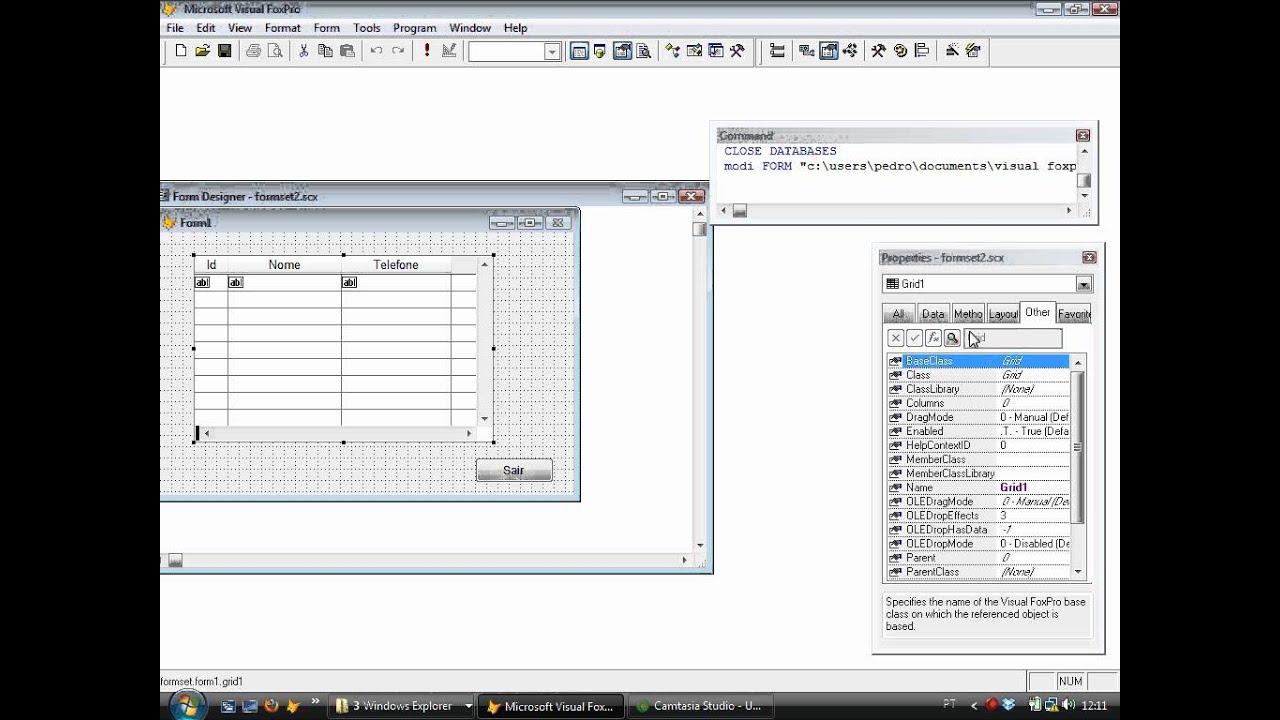The image size is (1280, 720).
Task: Open expression builder fx button
Action: tap(933, 339)
